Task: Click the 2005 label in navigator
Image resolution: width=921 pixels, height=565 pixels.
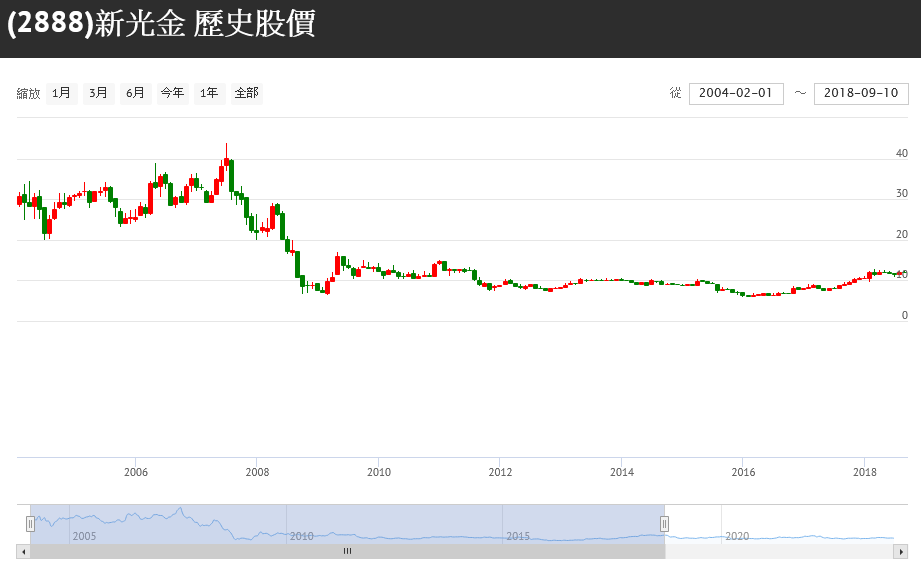Action: (x=84, y=536)
